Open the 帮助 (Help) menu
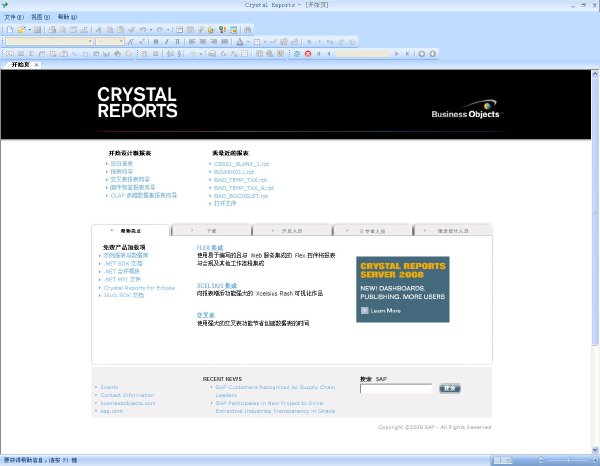Image resolution: width=600 pixels, height=466 pixels. tap(67, 17)
